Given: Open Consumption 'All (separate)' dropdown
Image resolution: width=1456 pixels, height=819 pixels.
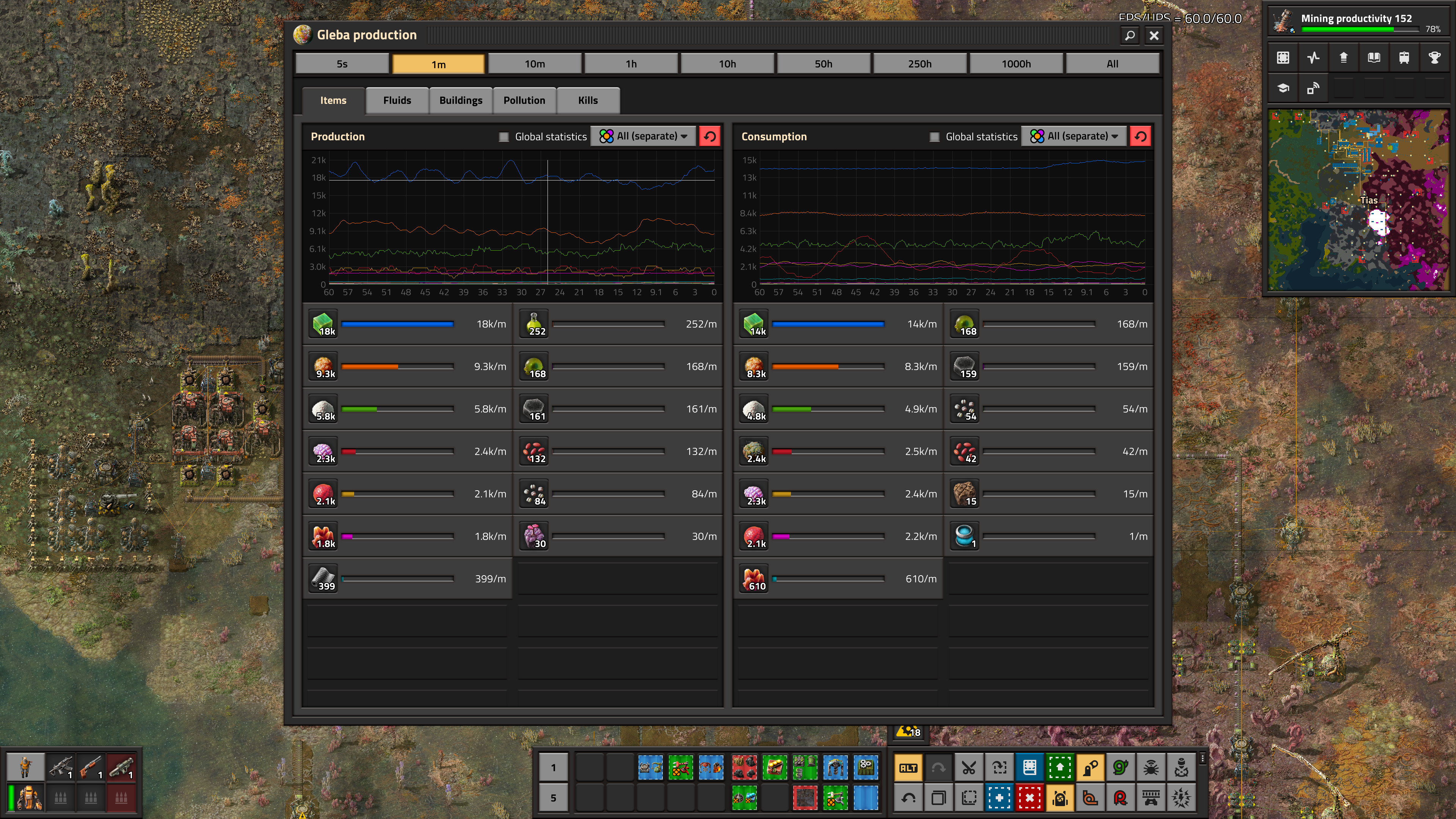Looking at the screenshot, I should pos(1074,136).
